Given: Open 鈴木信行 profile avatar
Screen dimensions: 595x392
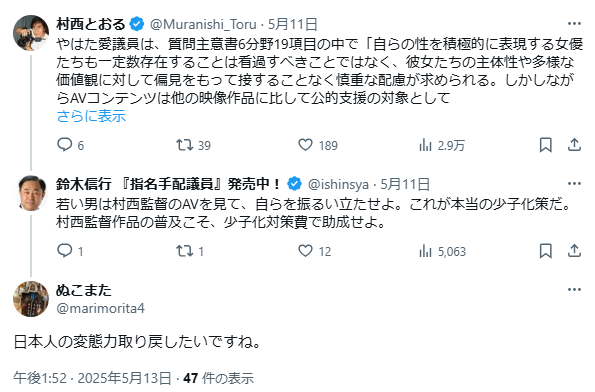Looking at the screenshot, I should click(31, 193).
